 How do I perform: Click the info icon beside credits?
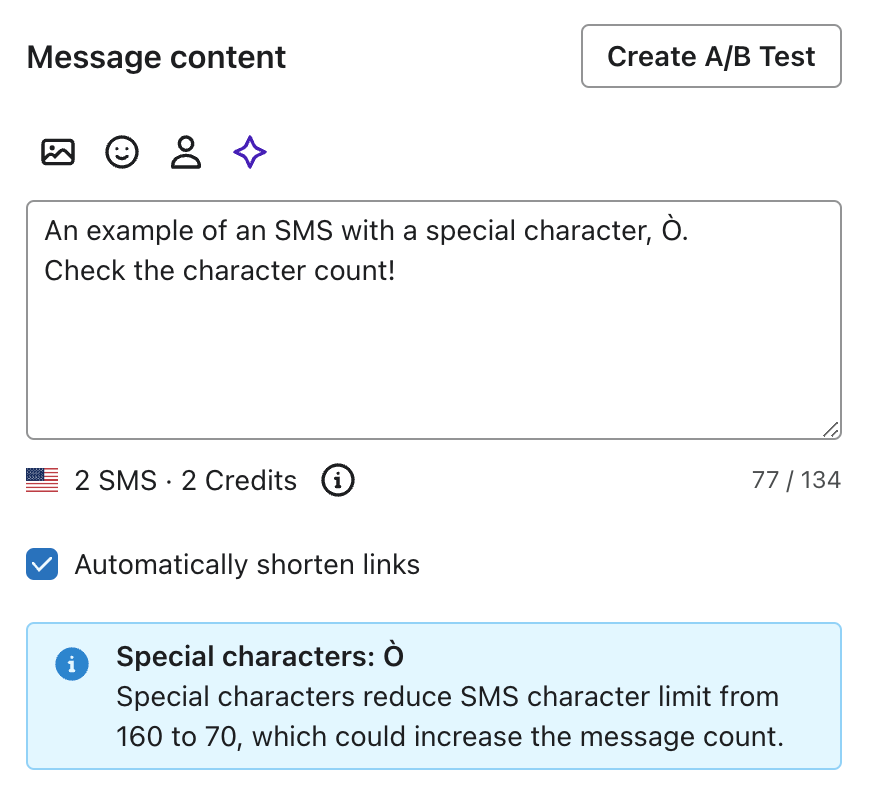[x=338, y=481]
